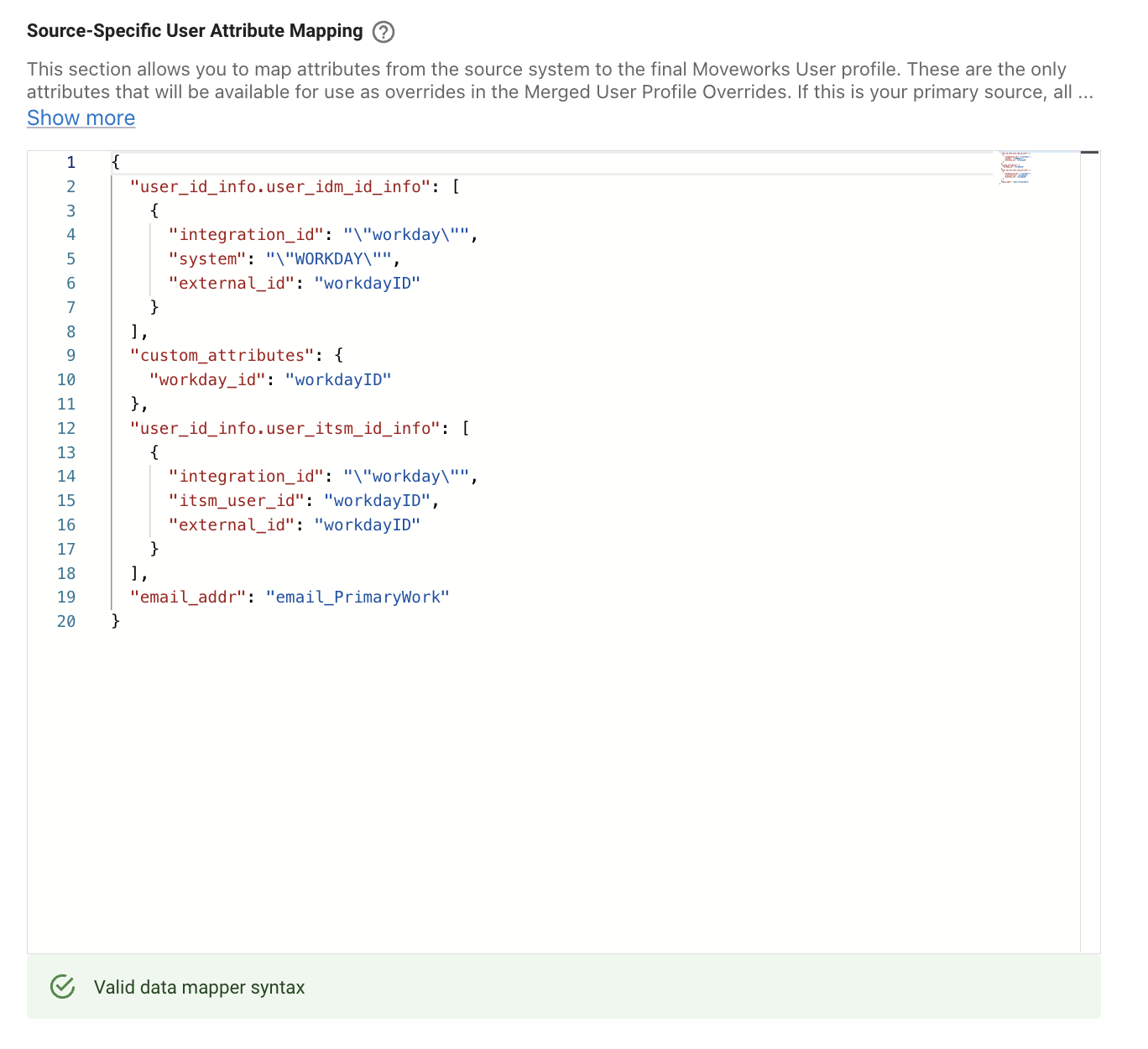Click the "user_id_info.user_idm_id_info" key on line 2

pos(280,186)
